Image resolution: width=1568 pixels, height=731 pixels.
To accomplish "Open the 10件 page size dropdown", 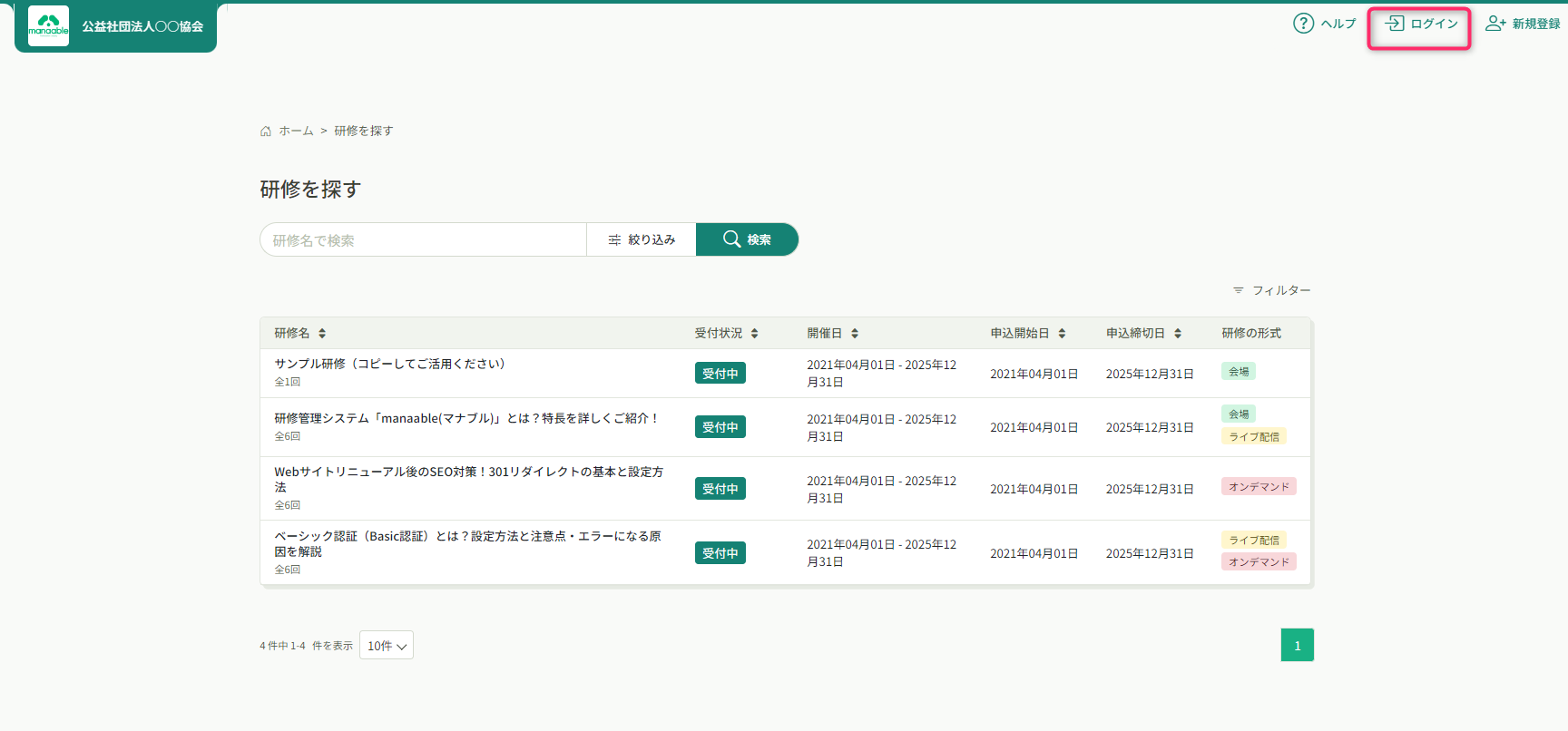I will tap(387, 646).
